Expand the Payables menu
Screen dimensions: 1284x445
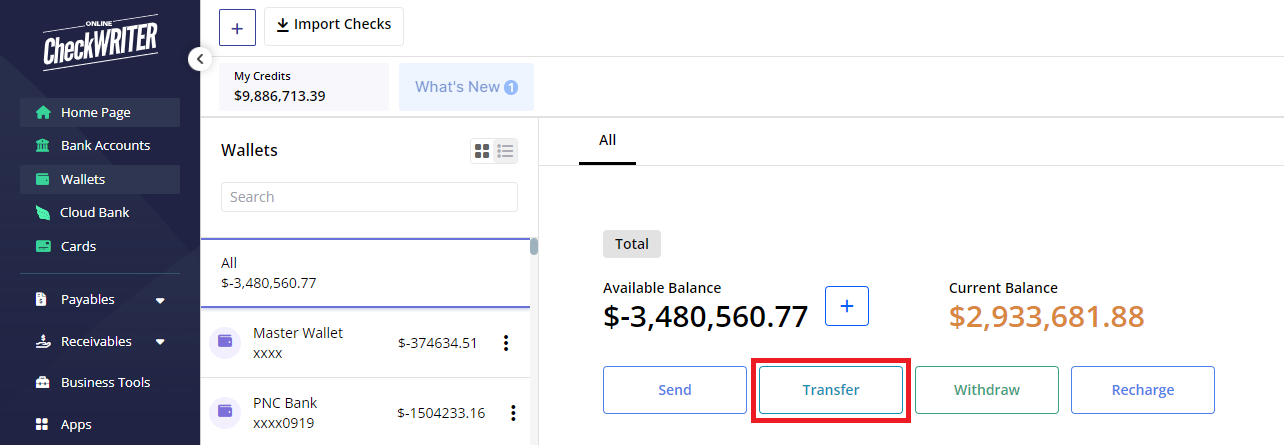tap(160, 300)
